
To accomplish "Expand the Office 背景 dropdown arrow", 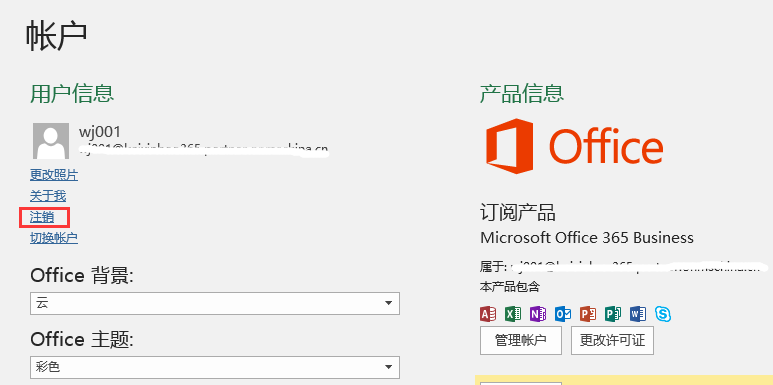I will 388,303.
